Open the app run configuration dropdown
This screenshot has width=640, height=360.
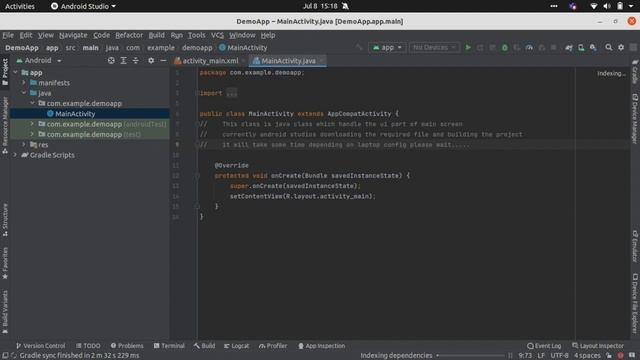(387, 47)
